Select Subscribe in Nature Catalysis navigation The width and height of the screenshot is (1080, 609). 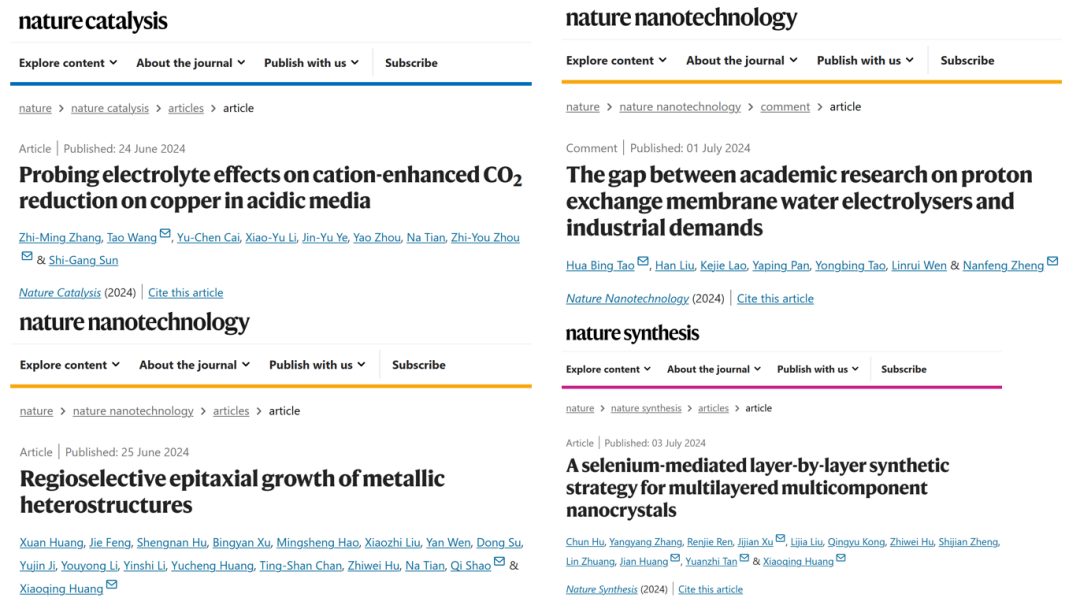(x=411, y=63)
